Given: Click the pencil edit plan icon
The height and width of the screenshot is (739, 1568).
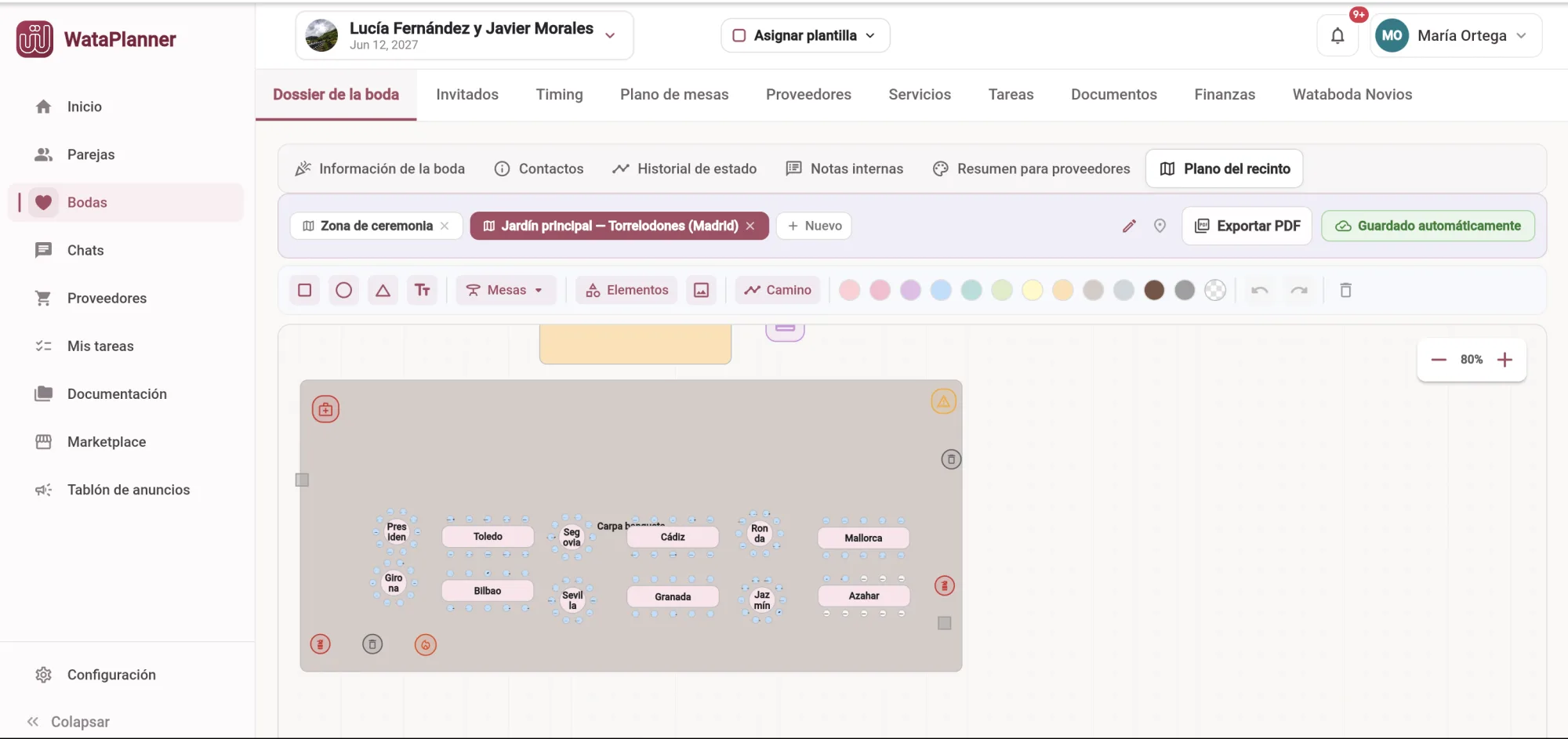Looking at the screenshot, I should pyautogui.click(x=1129, y=226).
